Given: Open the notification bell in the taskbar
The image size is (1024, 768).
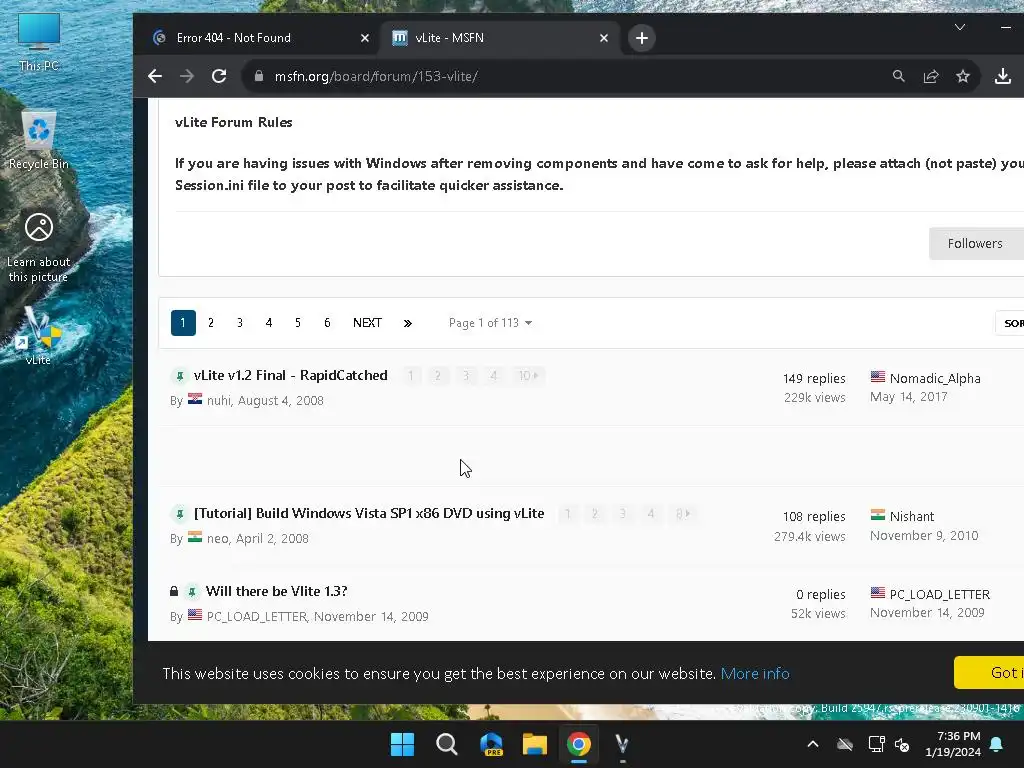Looking at the screenshot, I should click(997, 744).
